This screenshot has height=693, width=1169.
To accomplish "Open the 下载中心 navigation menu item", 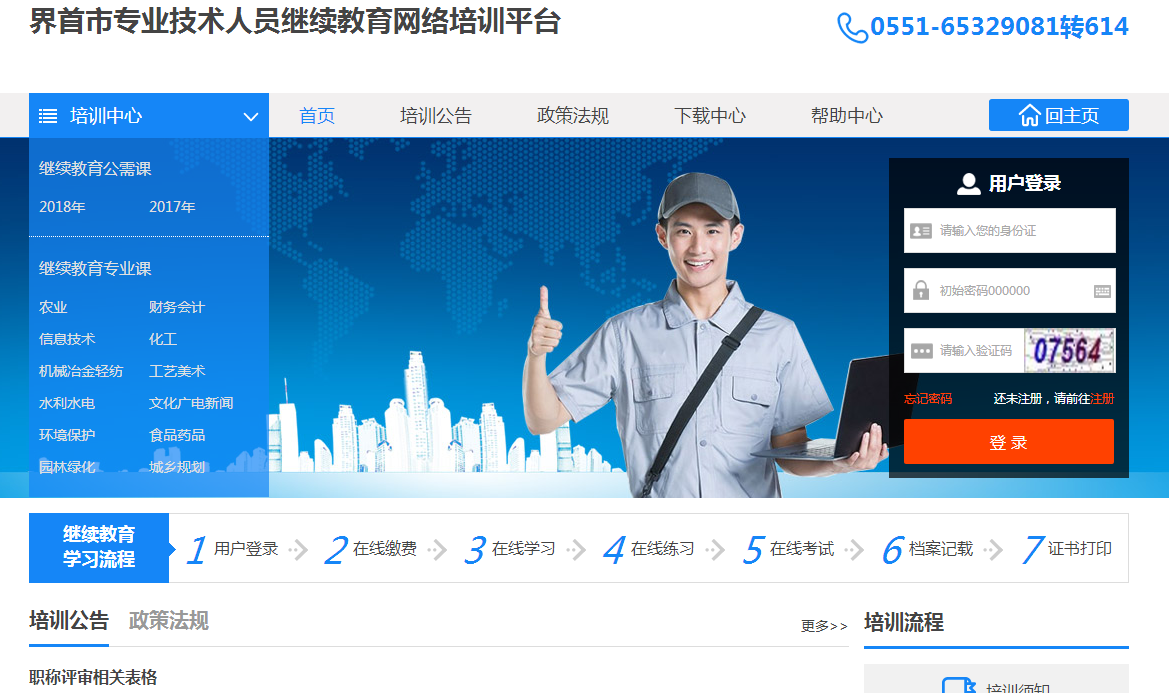I will click(x=709, y=116).
